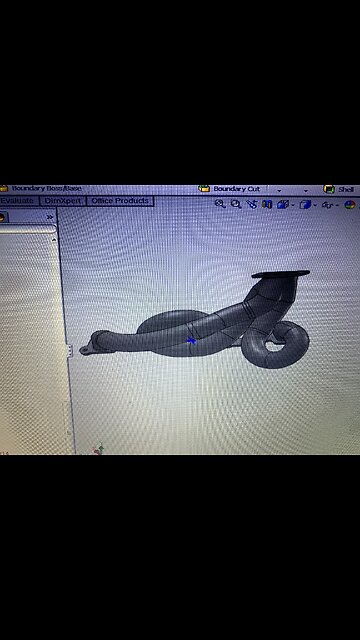360x640 pixels.
Task: Click the yellow Boundary Cut icon
Action: 204,189
